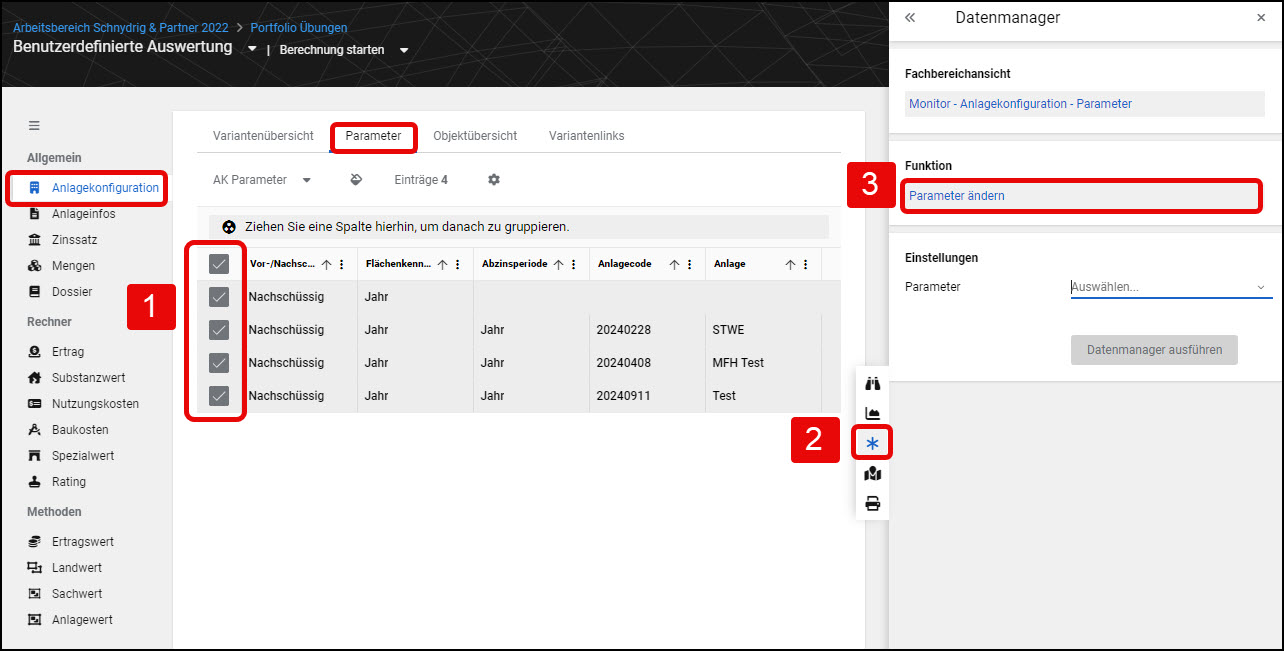
Task: Uncheck the MFH Test row checkbox
Action: click(219, 363)
